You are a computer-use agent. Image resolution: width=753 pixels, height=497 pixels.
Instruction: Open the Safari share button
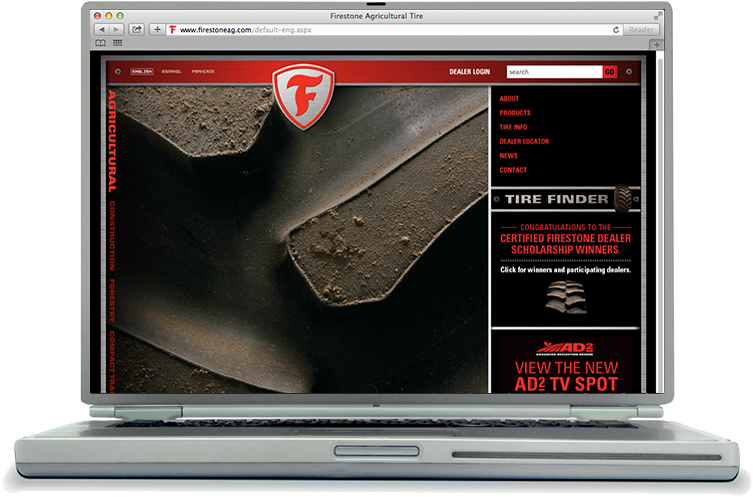coord(137,30)
